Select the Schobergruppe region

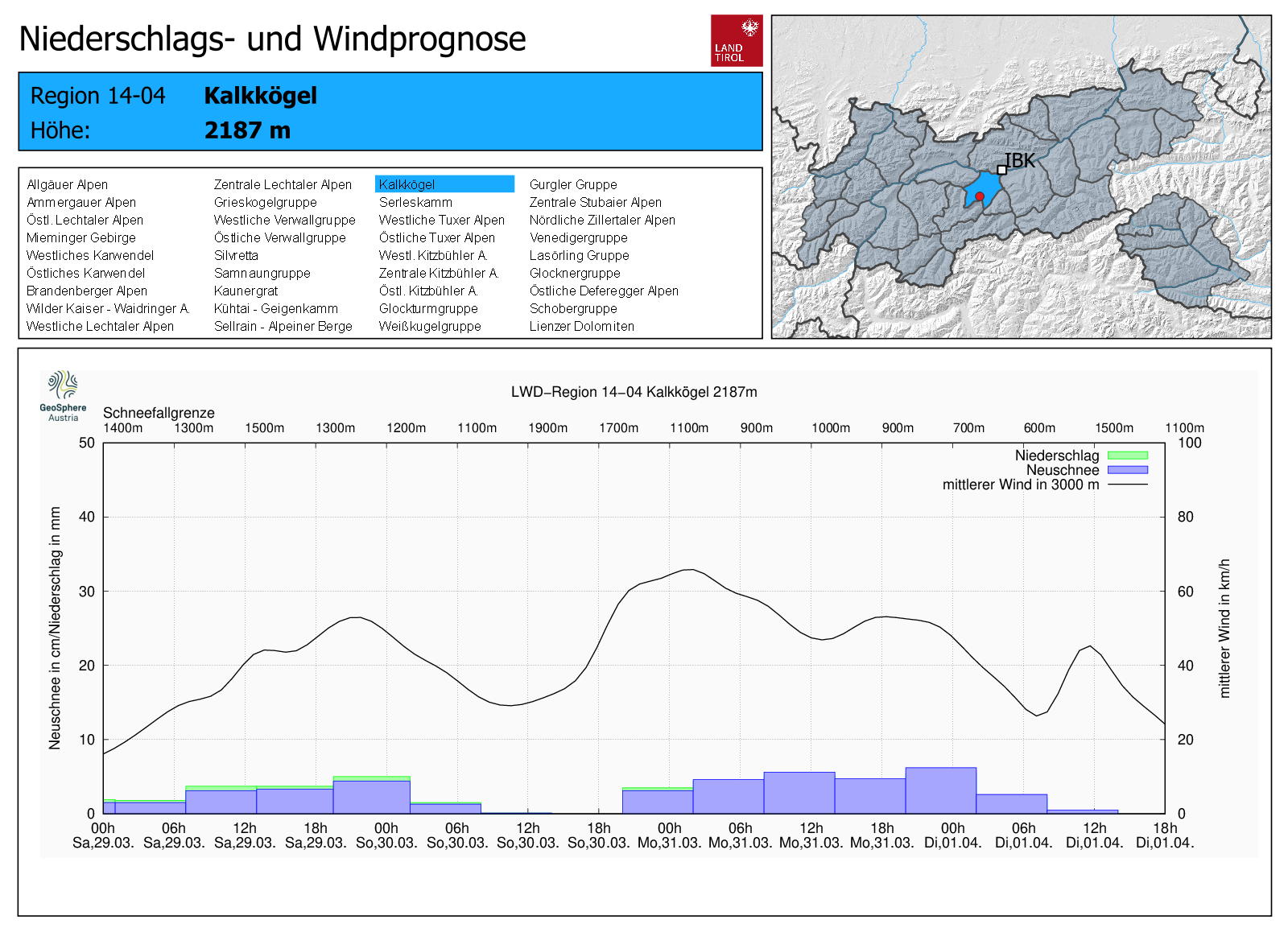coord(573,308)
